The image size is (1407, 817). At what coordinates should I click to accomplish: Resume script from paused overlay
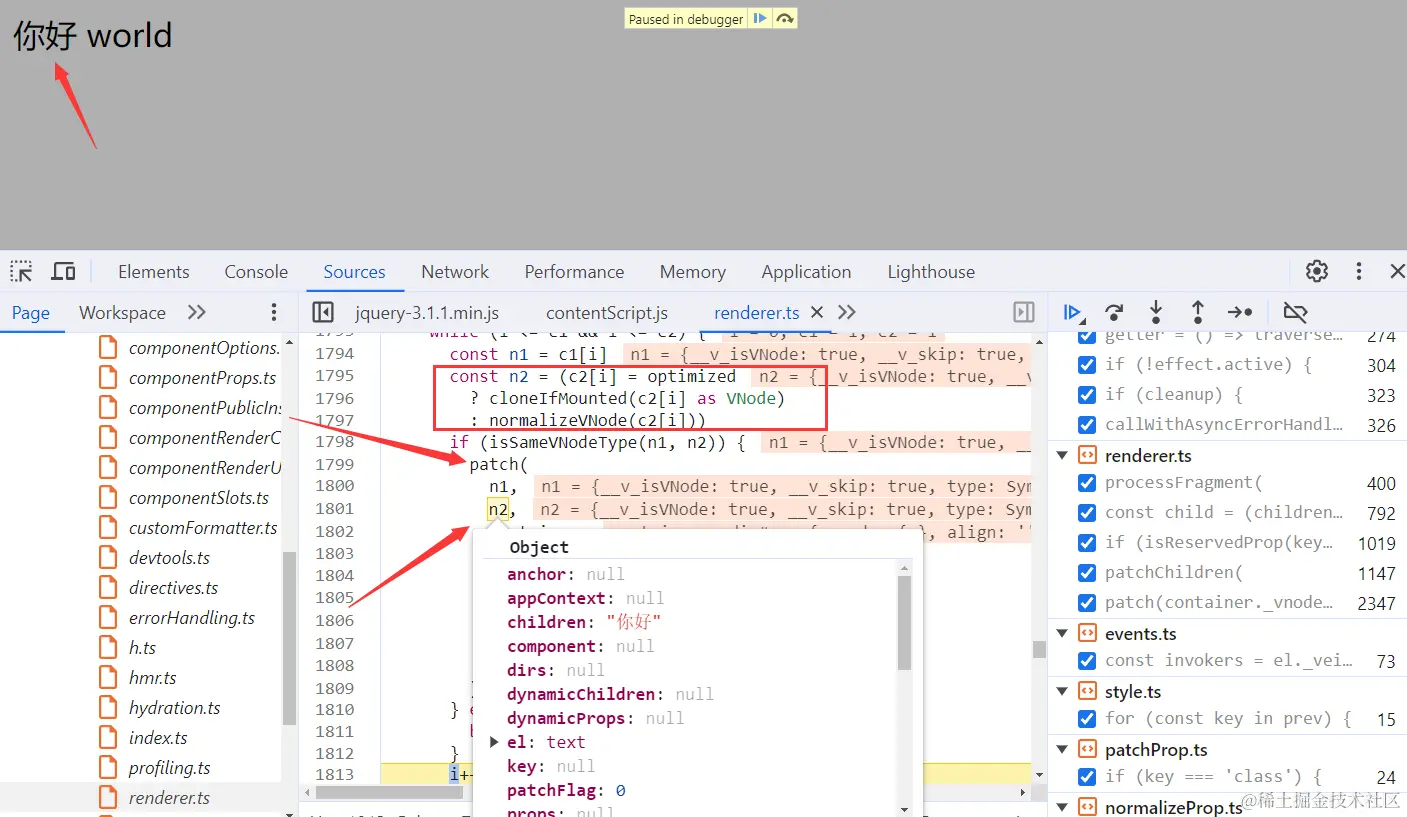[x=760, y=18]
